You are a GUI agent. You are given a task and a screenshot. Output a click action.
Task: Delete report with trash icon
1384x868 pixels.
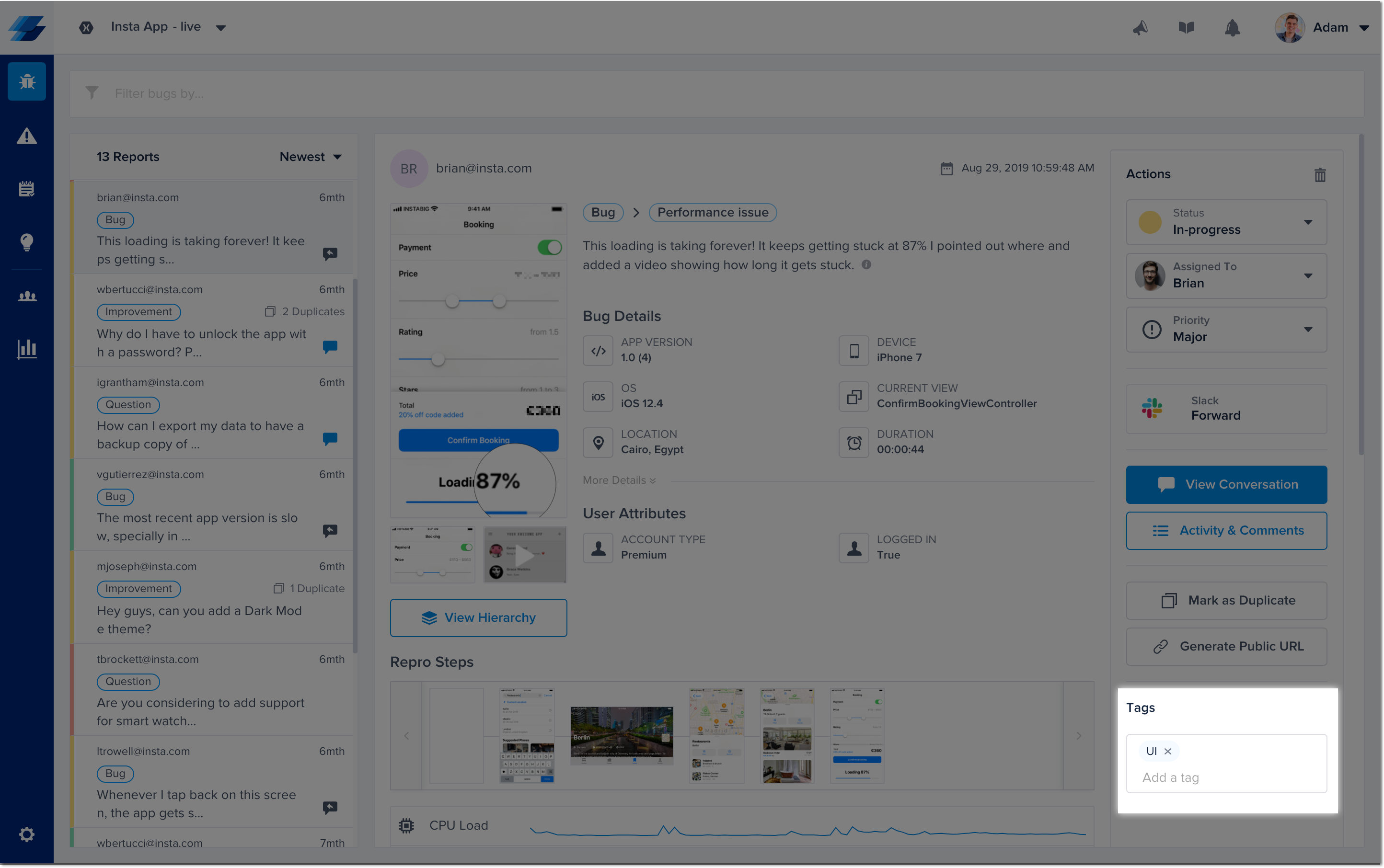(1320, 174)
